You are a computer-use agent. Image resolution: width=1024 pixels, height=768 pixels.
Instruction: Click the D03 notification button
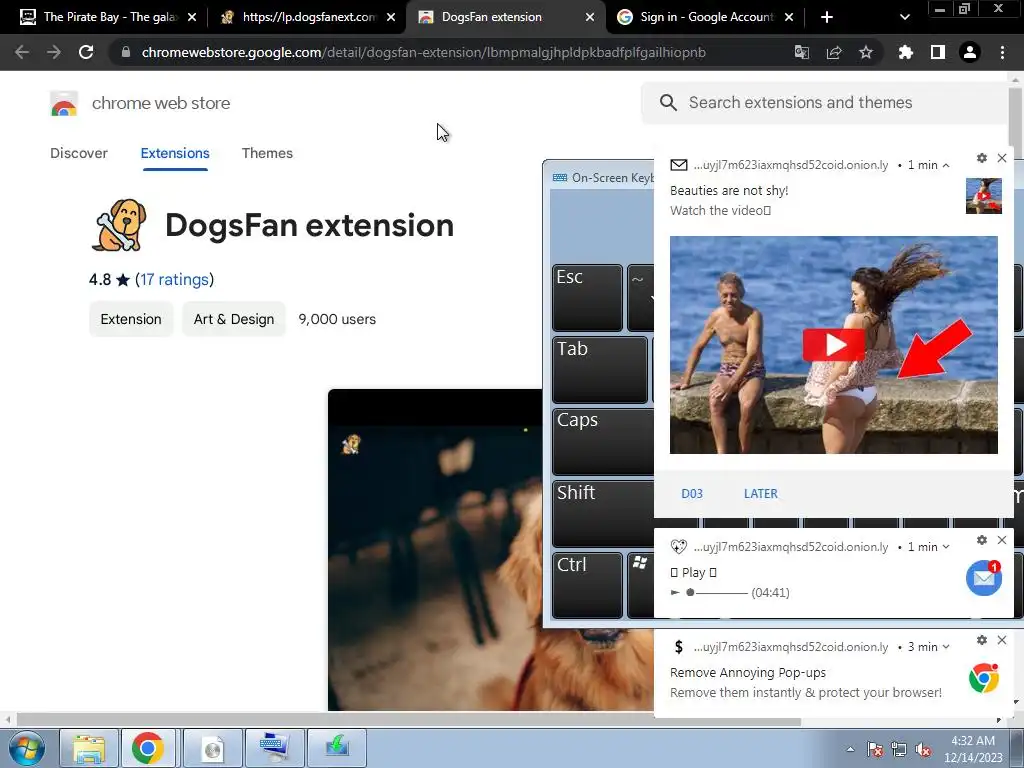click(692, 494)
